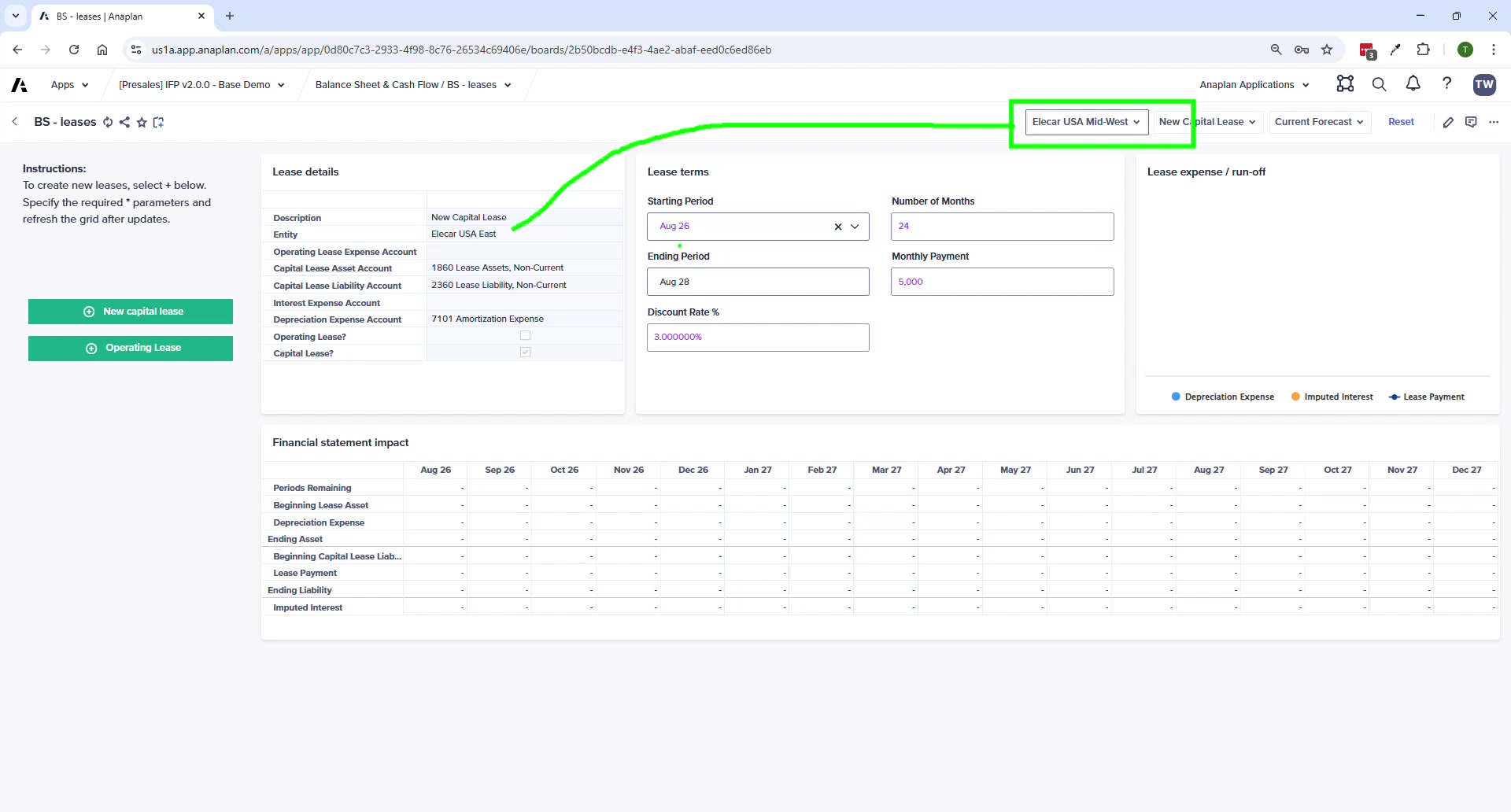Screen dimensions: 1511x812
Task: Open the Anaplan Applications menu
Action: pos(1254,84)
